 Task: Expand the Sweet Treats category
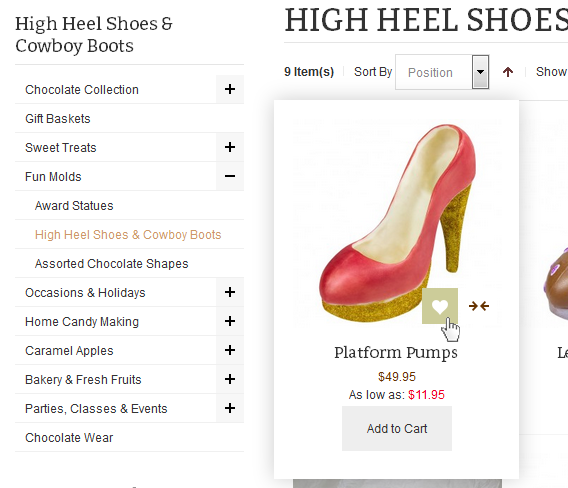point(230,147)
